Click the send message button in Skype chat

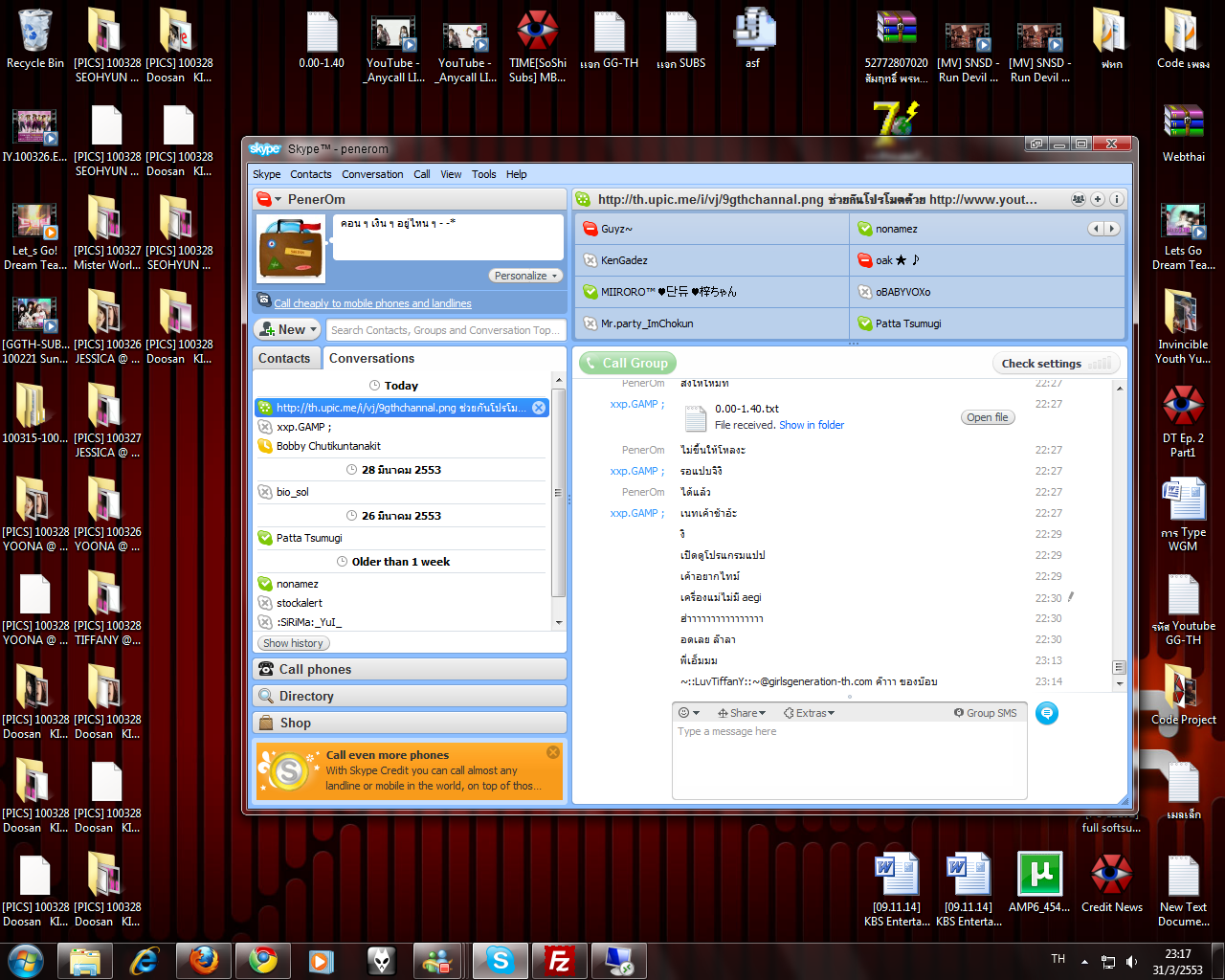[1047, 713]
